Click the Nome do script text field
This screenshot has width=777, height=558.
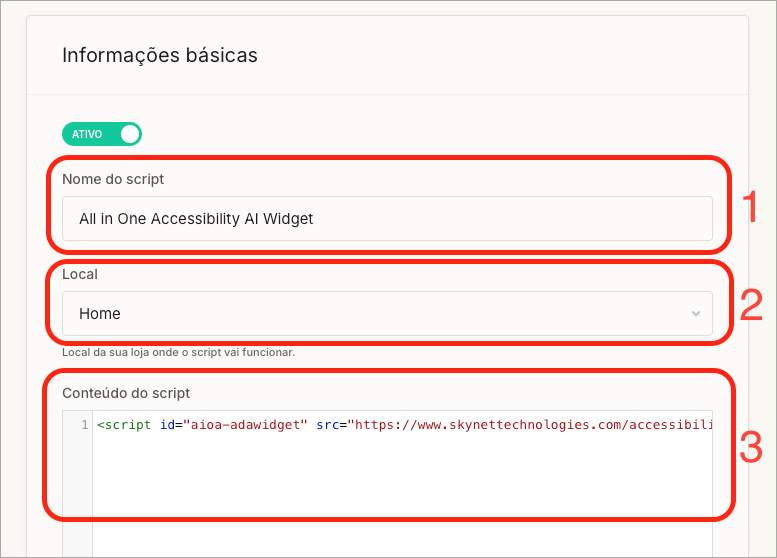tap(387, 218)
